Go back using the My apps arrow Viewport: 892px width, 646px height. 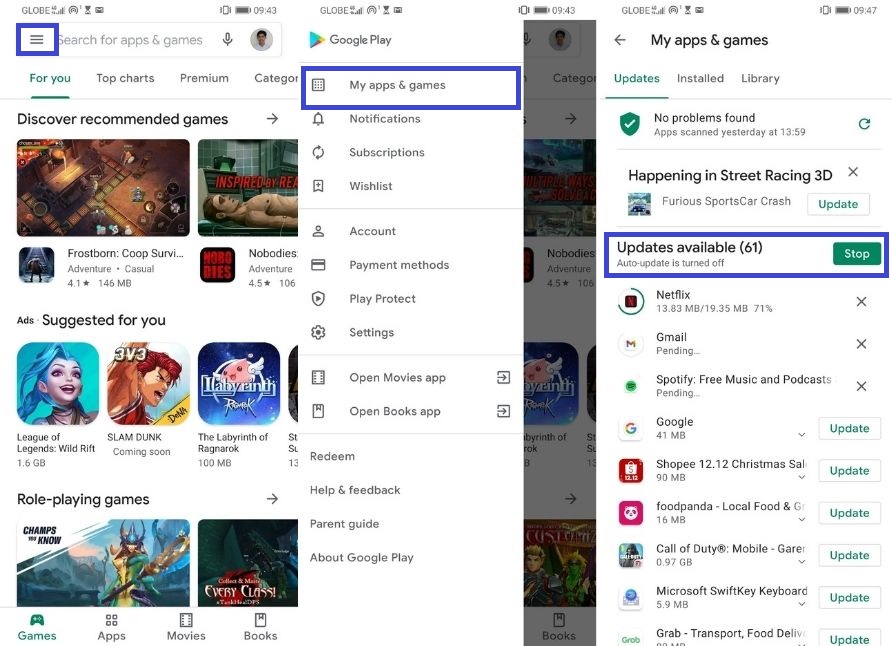[x=620, y=40]
